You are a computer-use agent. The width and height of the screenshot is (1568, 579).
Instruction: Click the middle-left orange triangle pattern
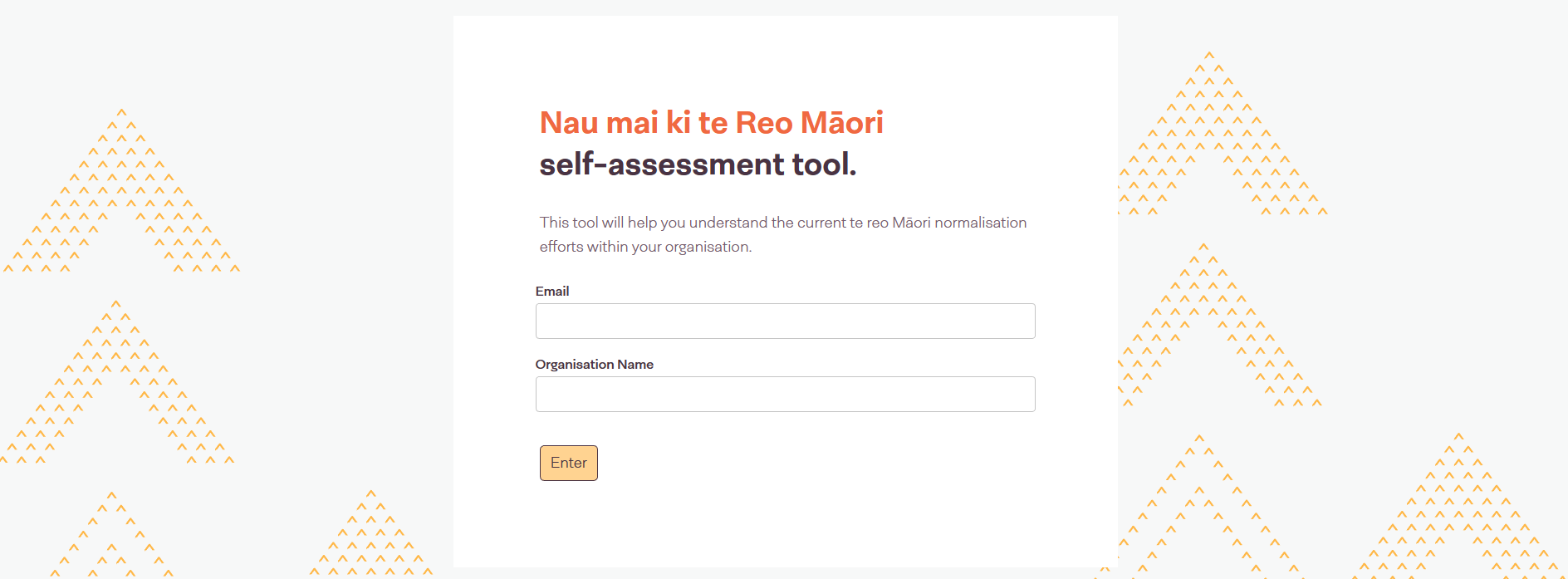(116, 382)
